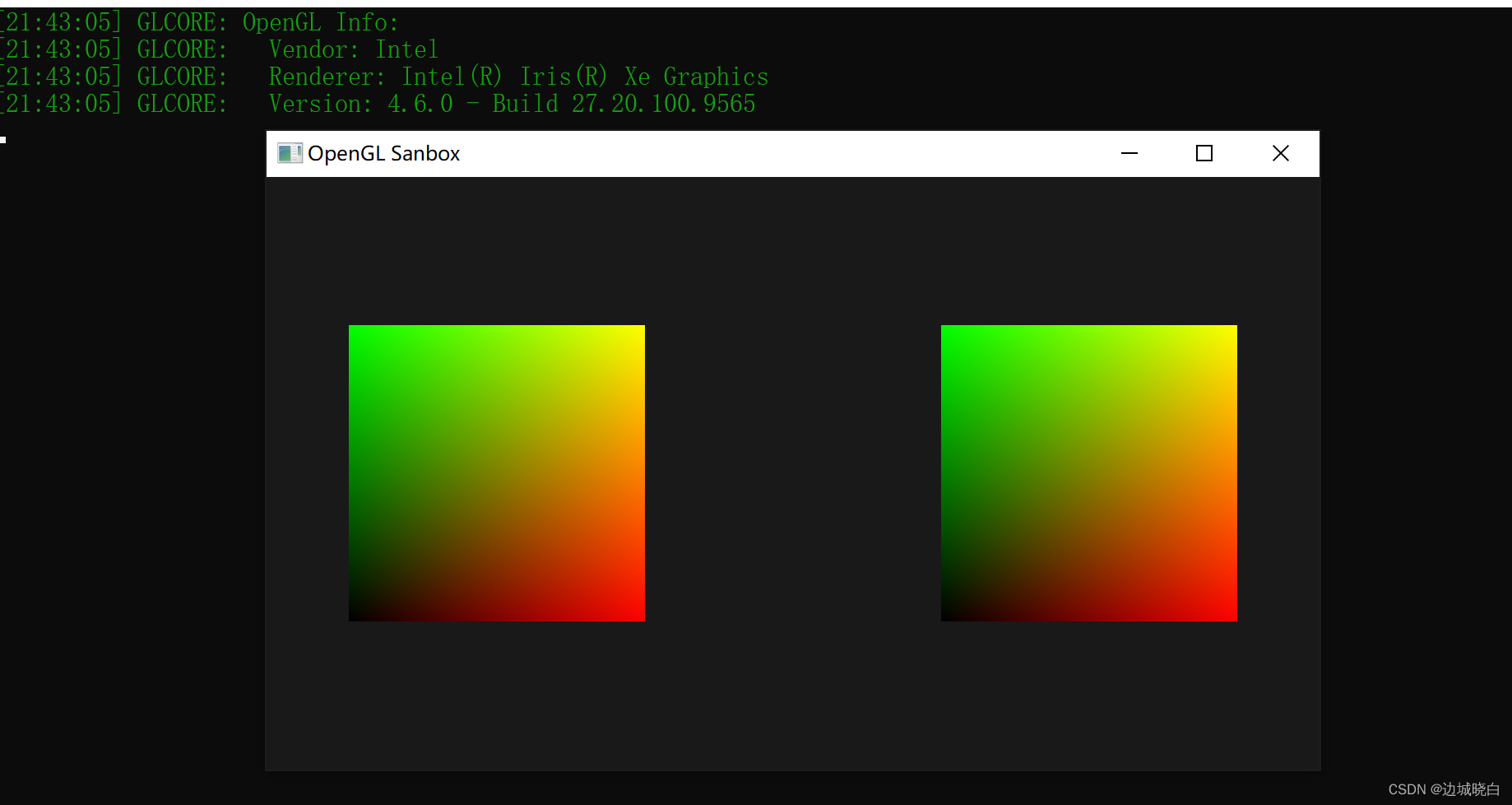Click the left gradient square

pos(497,473)
